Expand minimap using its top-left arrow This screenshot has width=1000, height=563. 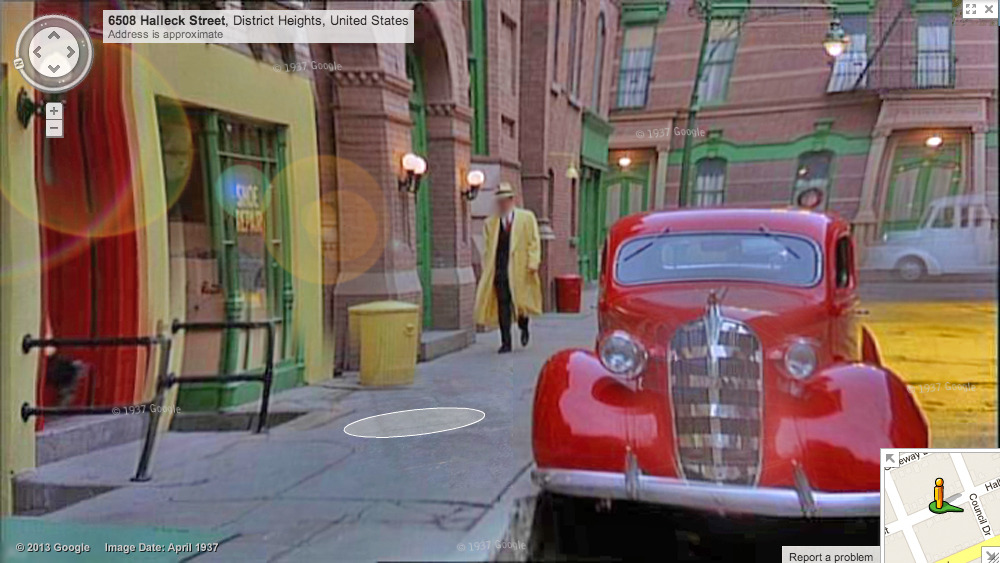click(x=890, y=458)
